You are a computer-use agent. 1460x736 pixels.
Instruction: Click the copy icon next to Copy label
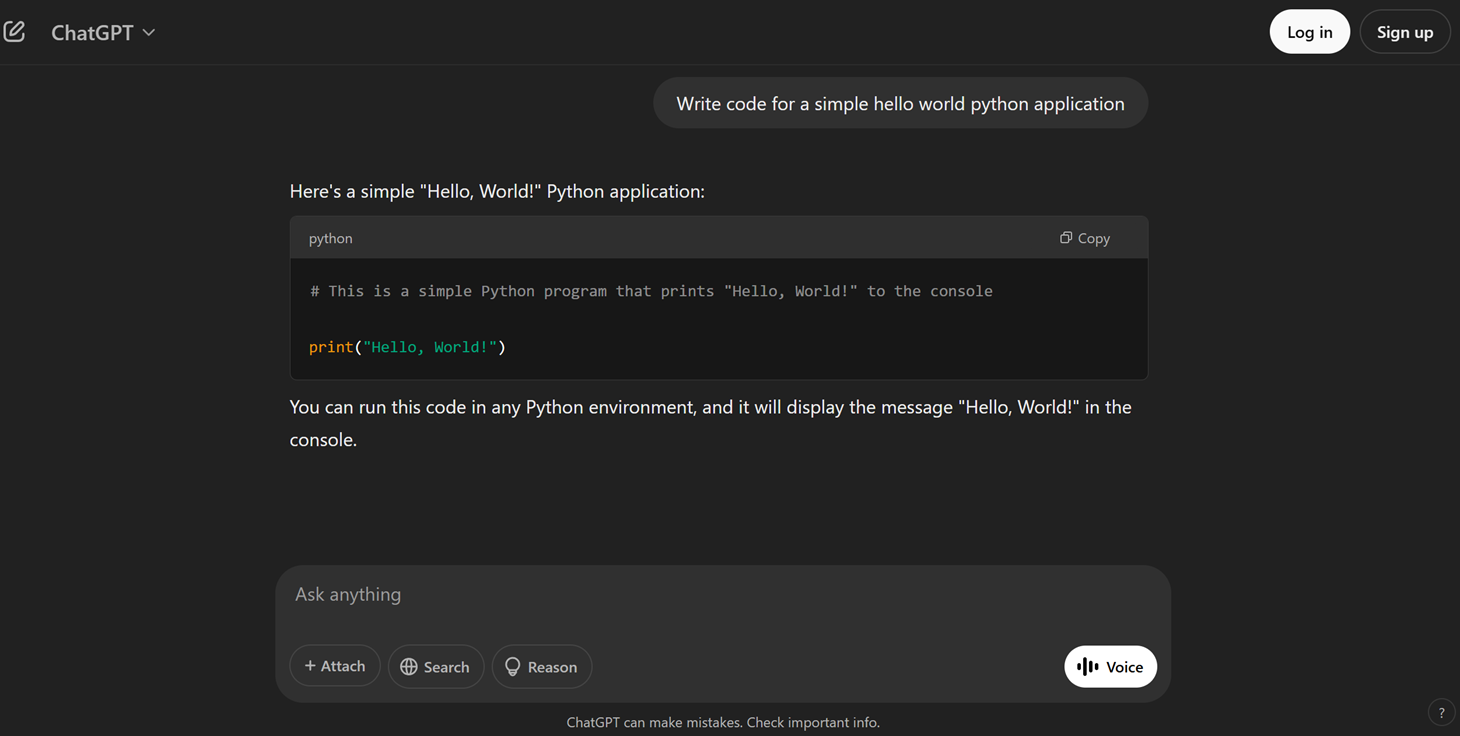point(1064,238)
